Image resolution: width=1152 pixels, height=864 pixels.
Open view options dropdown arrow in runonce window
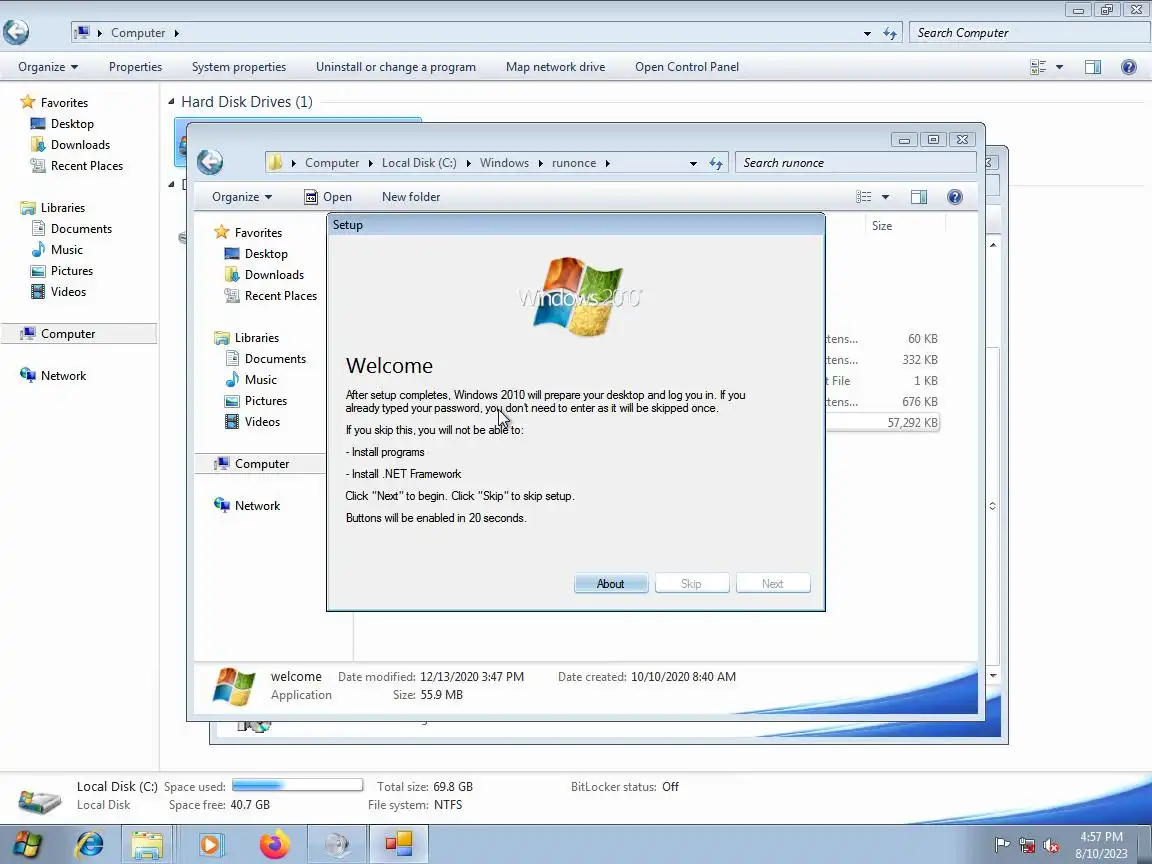885,197
